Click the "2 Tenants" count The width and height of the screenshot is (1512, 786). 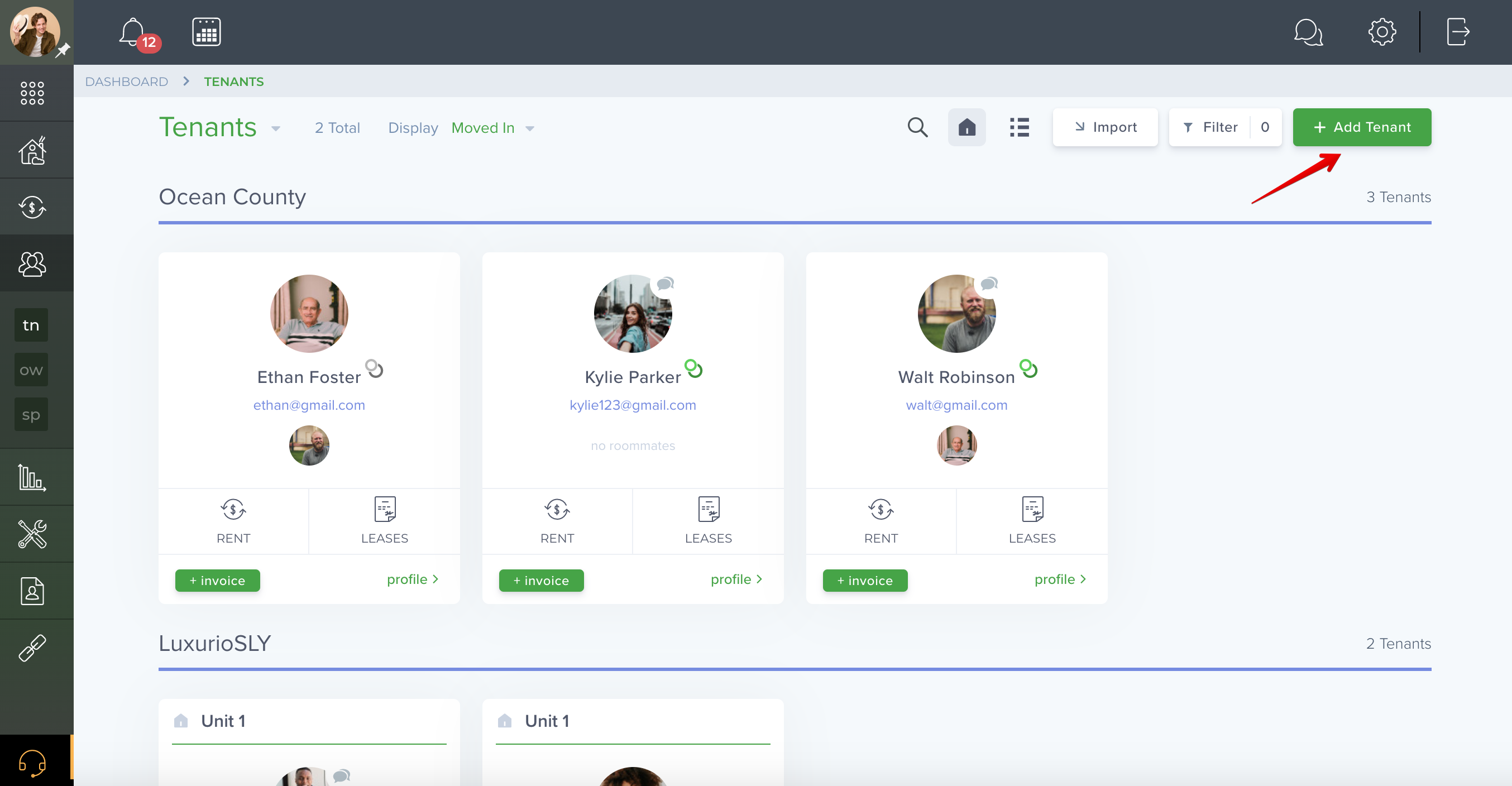click(1399, 644)
